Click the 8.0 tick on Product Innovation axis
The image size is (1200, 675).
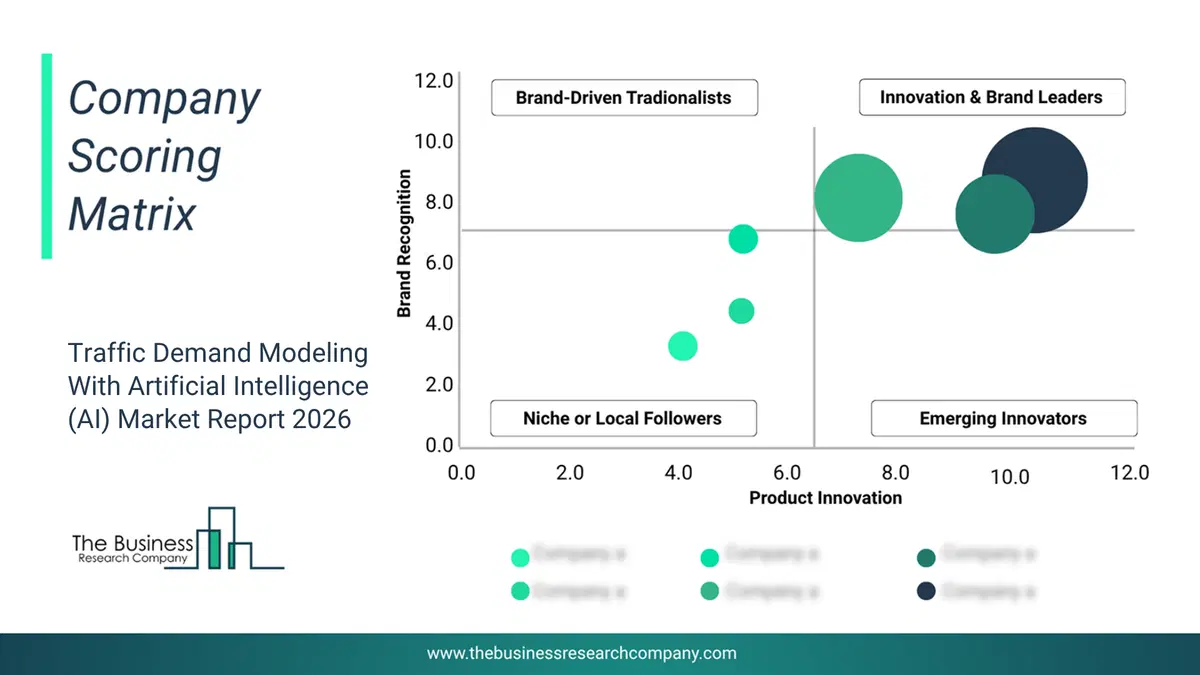point(895,471)
